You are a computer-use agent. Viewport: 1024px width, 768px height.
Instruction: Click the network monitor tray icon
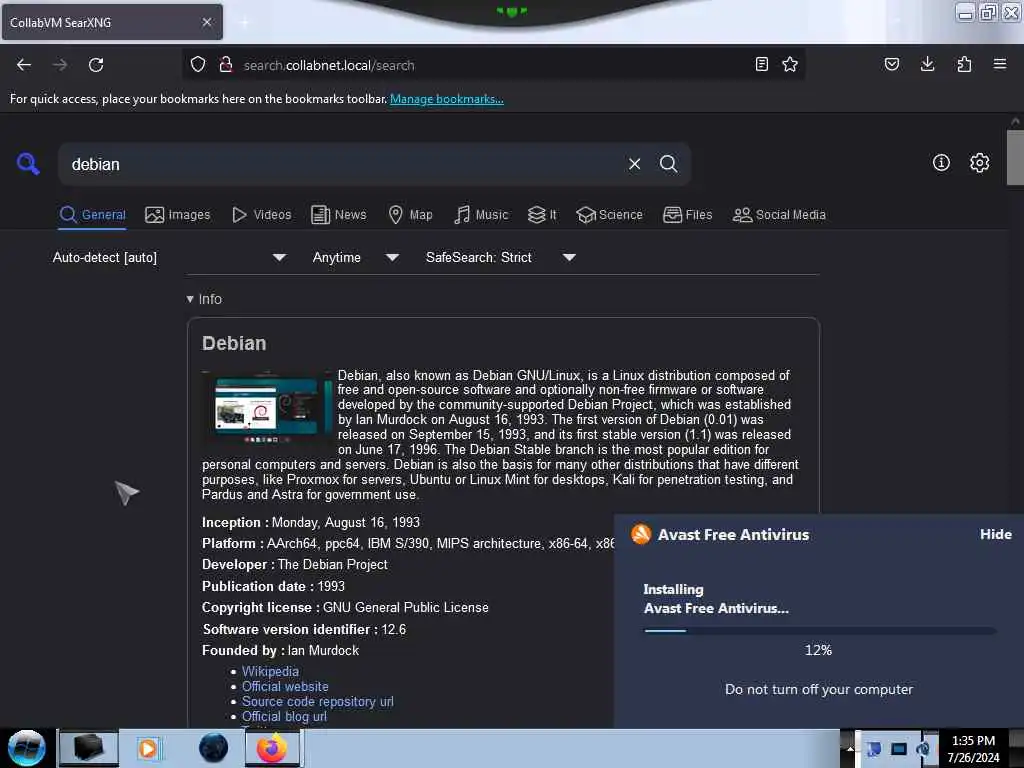click(x=899, y=748)
